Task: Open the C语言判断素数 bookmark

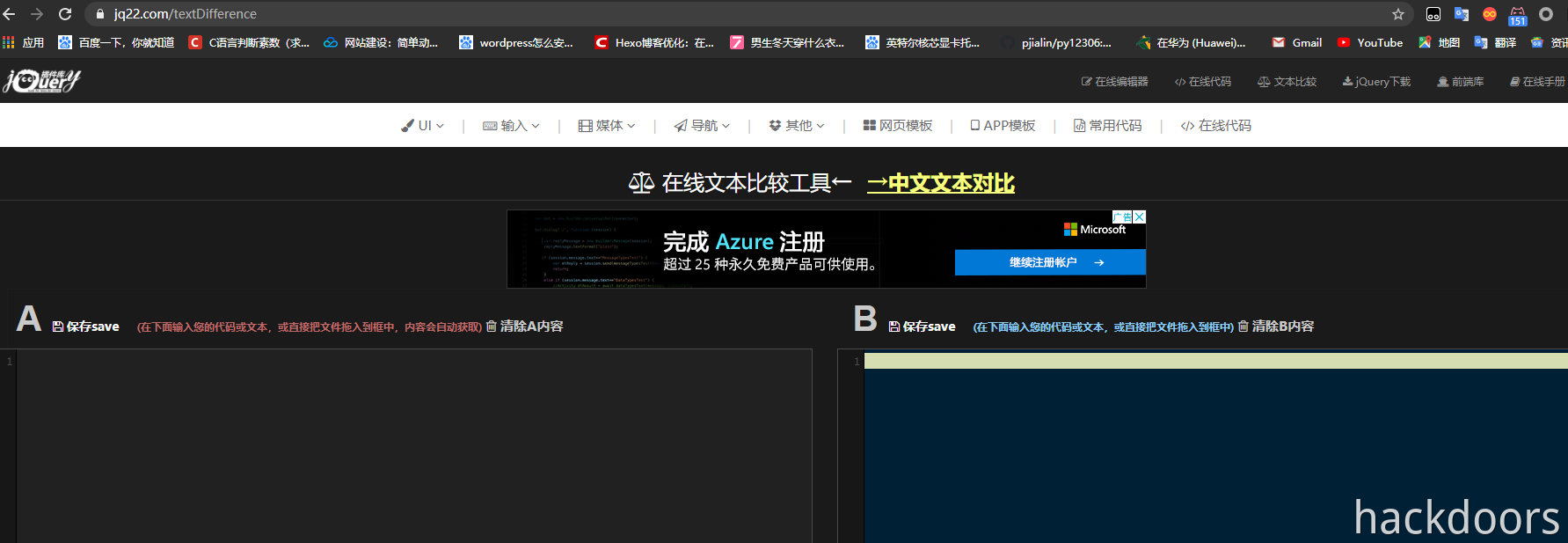Action: (x=249, y=42)
